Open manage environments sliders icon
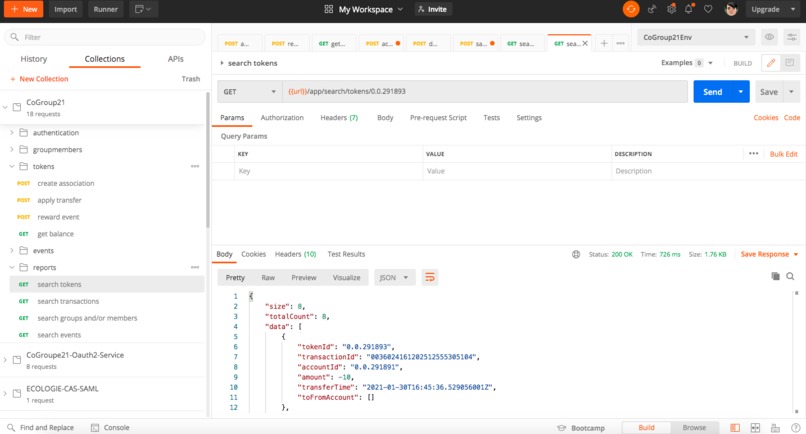 (x=791, y=37)
